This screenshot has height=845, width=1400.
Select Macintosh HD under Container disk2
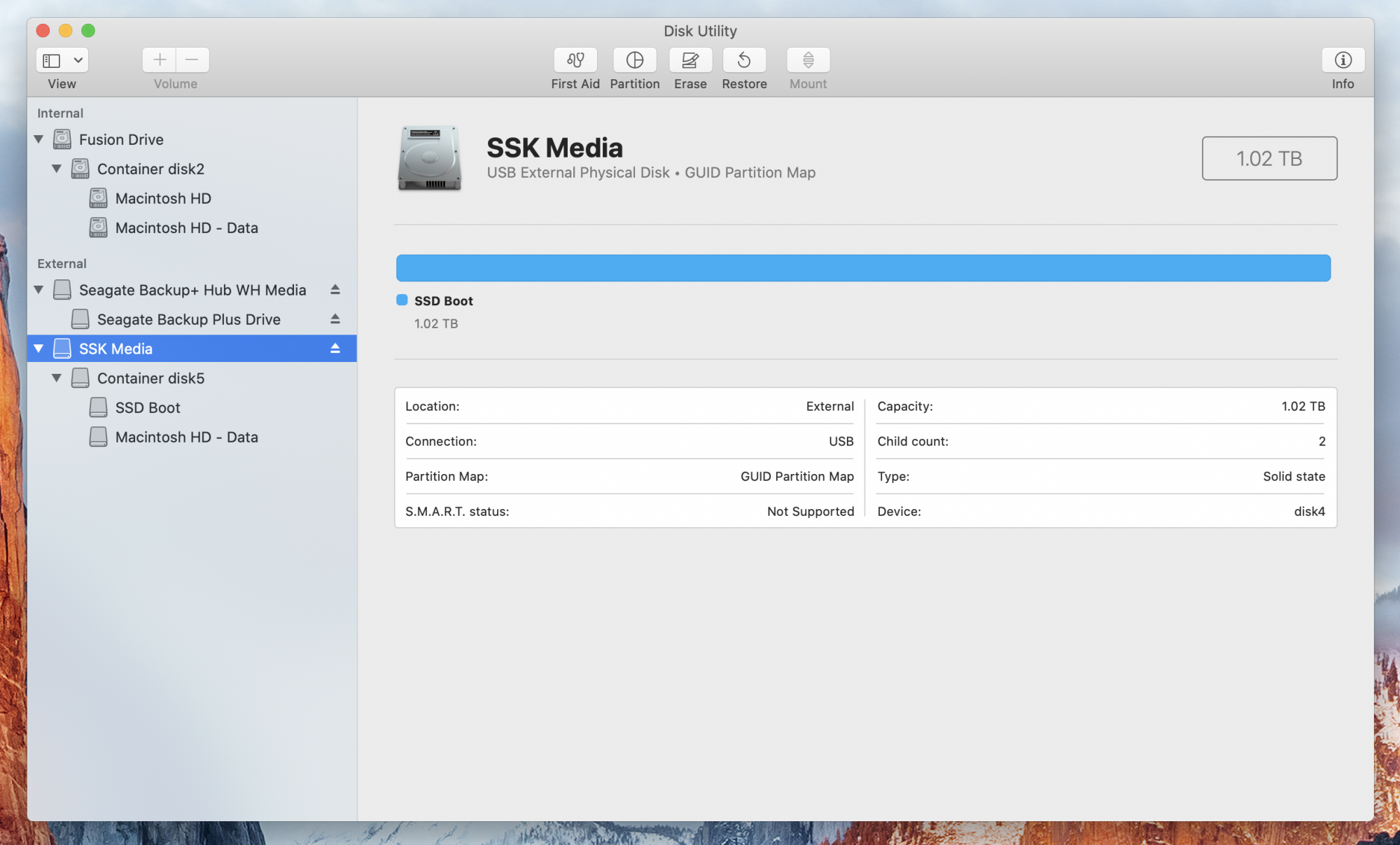click(x=192, y=198)
